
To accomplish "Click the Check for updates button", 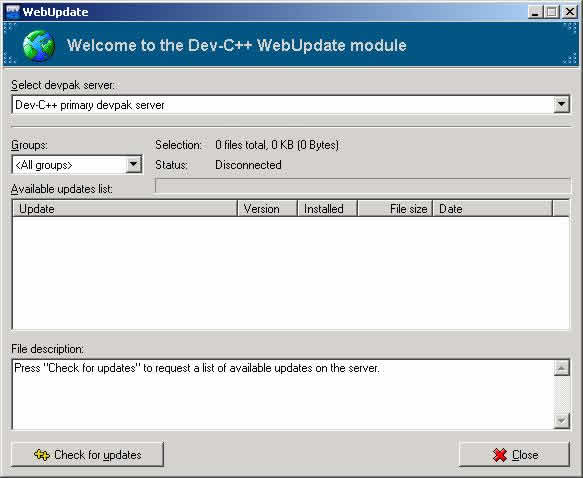I will pyautogui.click(x=87, y=454).
